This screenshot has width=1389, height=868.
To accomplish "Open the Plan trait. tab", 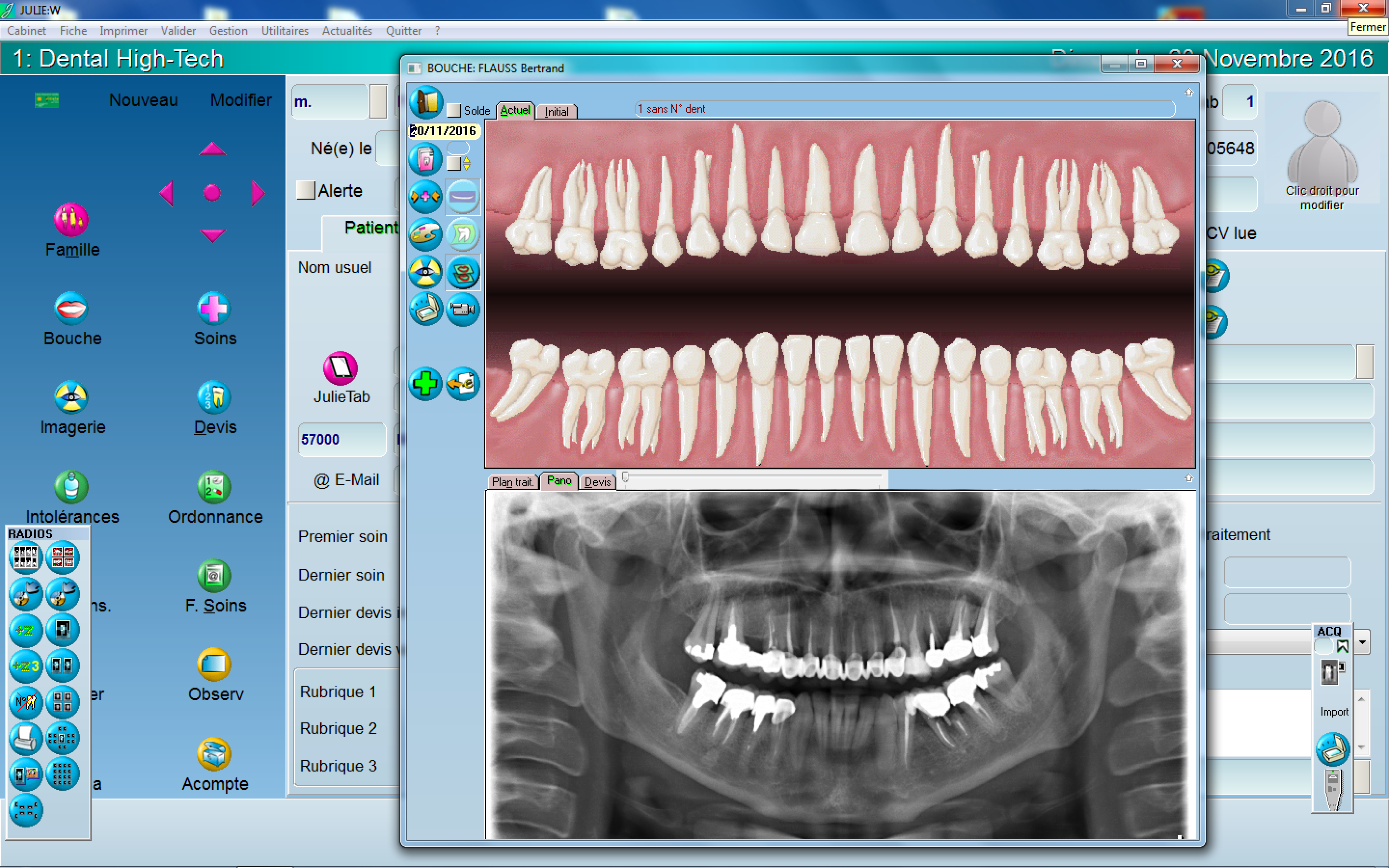I will [x=513, y=482].
